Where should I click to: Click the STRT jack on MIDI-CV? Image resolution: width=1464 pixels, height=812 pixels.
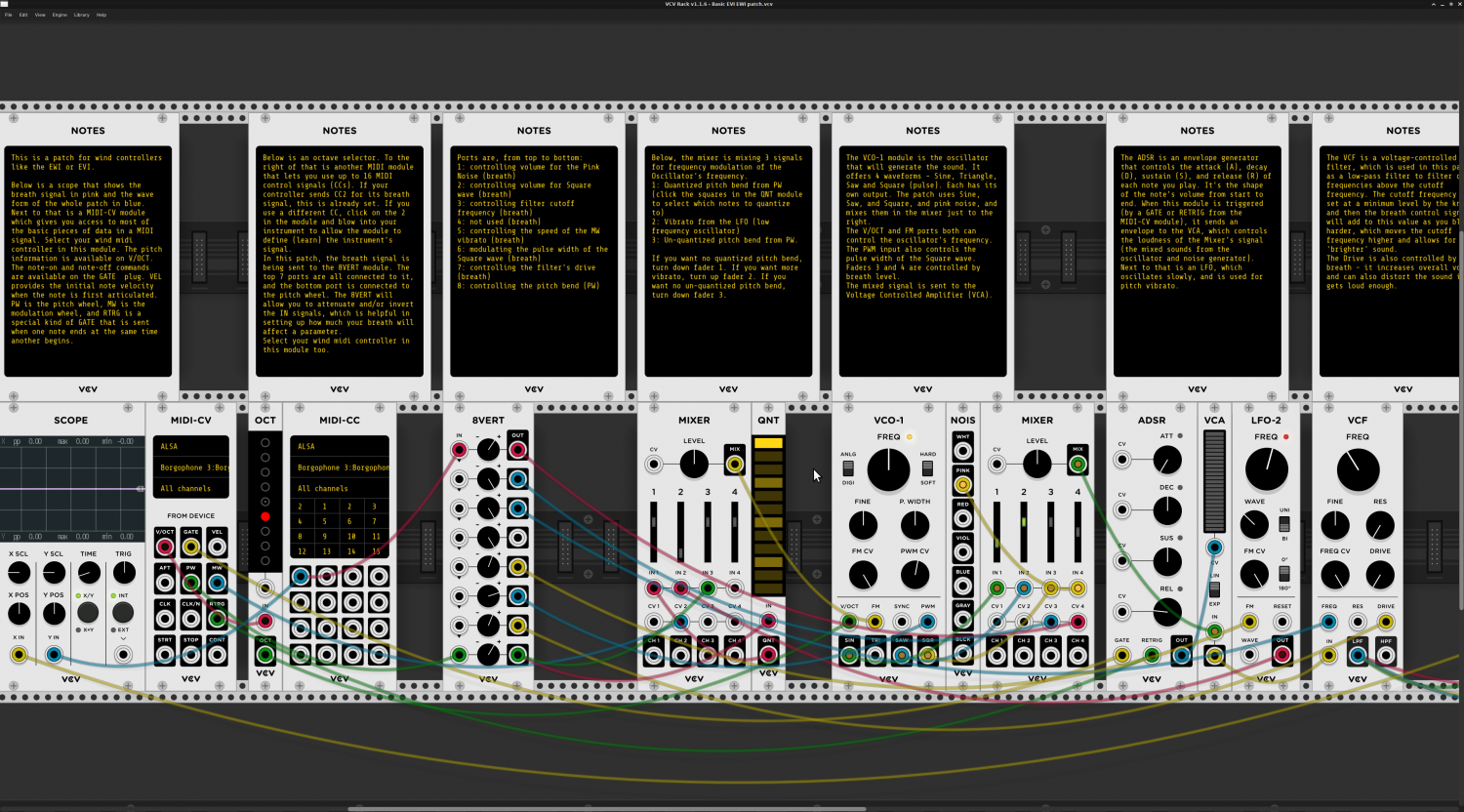[x=165, y=655]
